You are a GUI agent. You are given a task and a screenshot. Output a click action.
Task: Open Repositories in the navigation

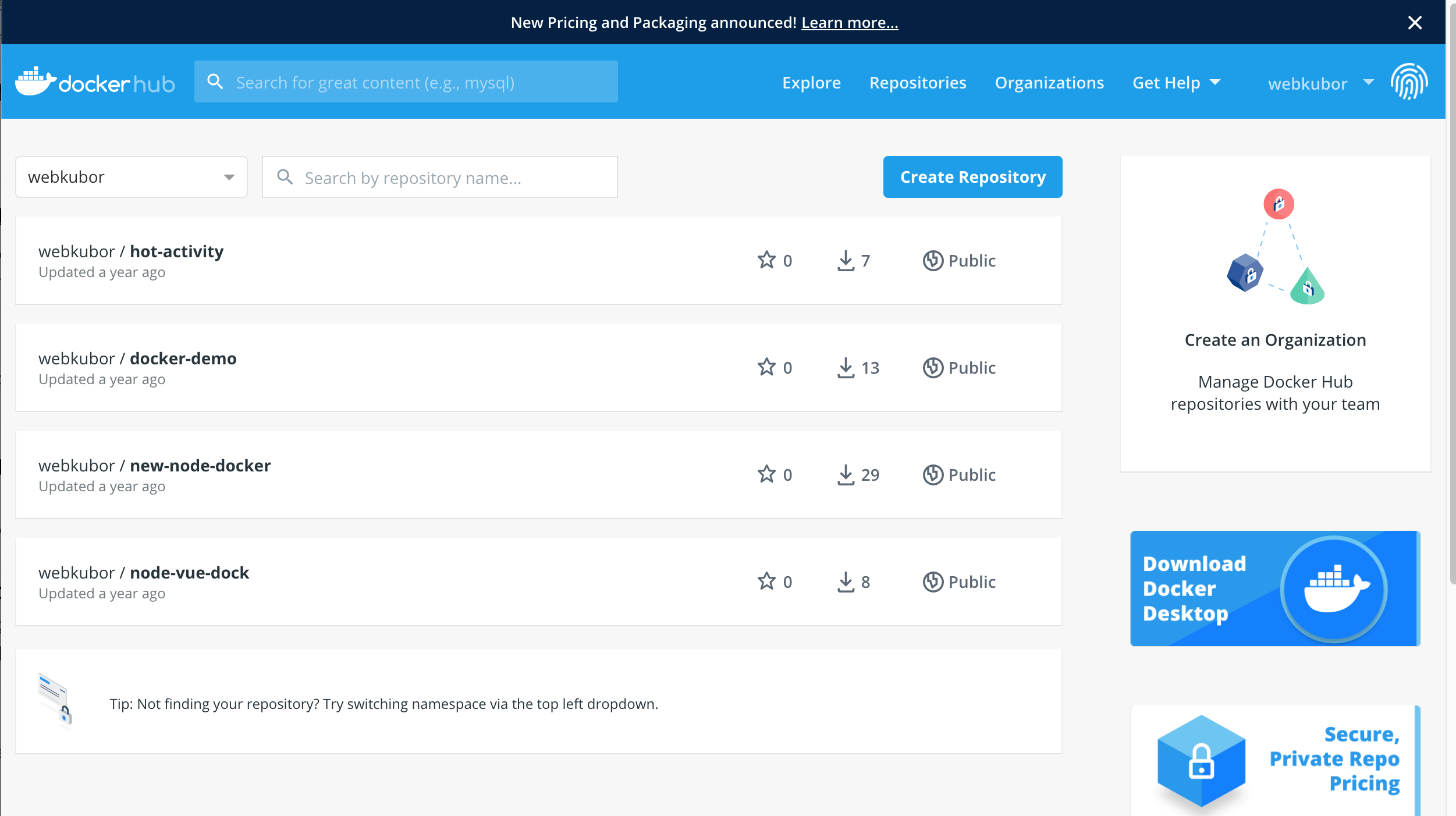point(918,83)
